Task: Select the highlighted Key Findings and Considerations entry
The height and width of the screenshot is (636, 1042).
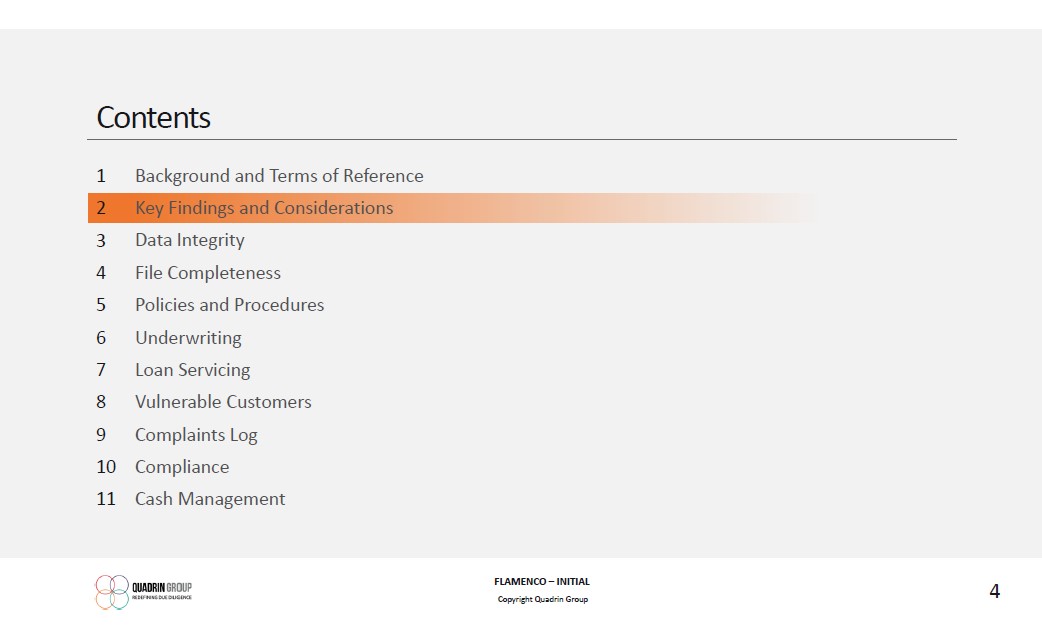Action: [x=264, y=208]
